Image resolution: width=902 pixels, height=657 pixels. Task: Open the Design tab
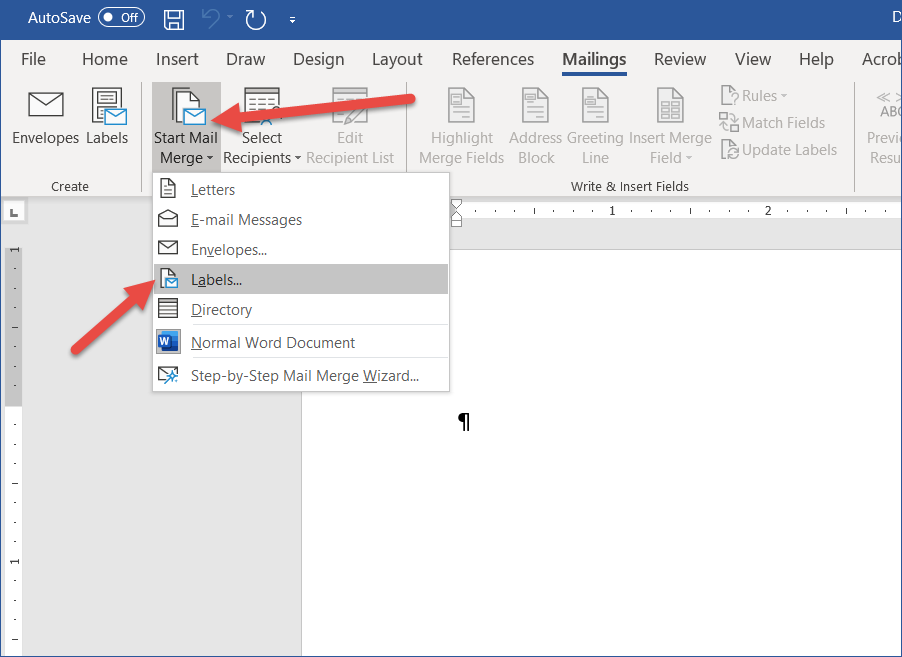click(319, 59)
